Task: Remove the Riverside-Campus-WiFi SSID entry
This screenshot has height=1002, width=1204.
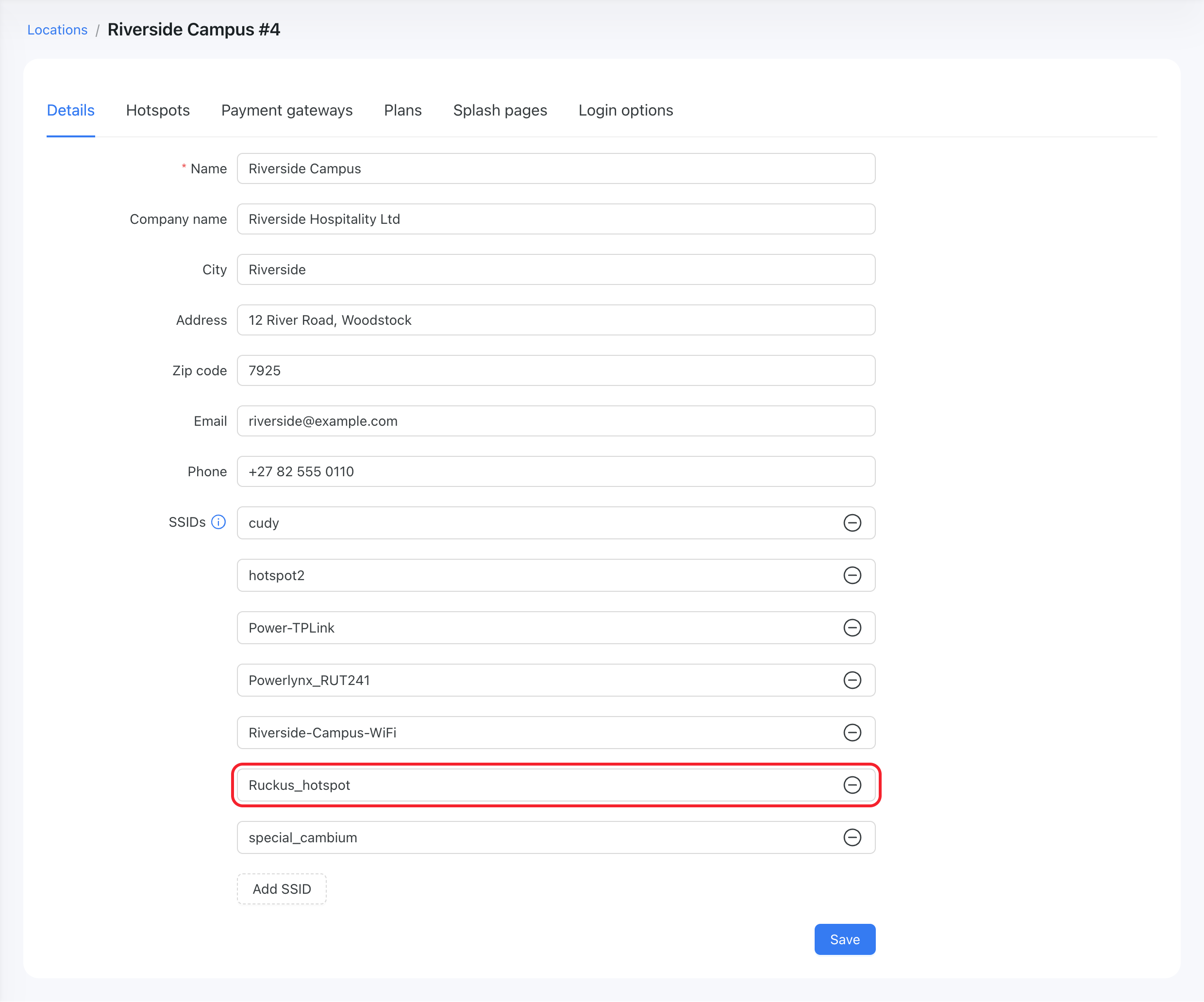Action: (852, 733)
